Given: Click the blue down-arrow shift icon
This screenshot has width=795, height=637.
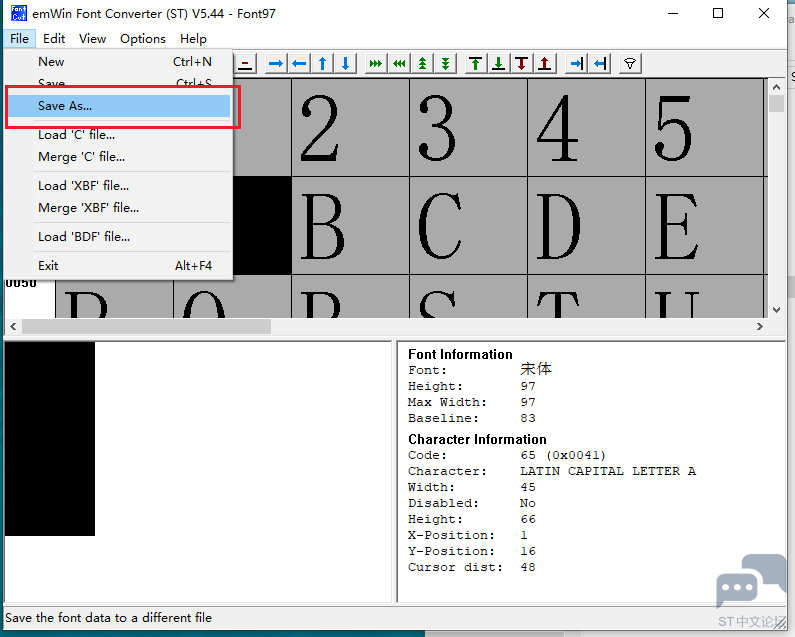Looking at the screenshot, I should tap(346, 63).
